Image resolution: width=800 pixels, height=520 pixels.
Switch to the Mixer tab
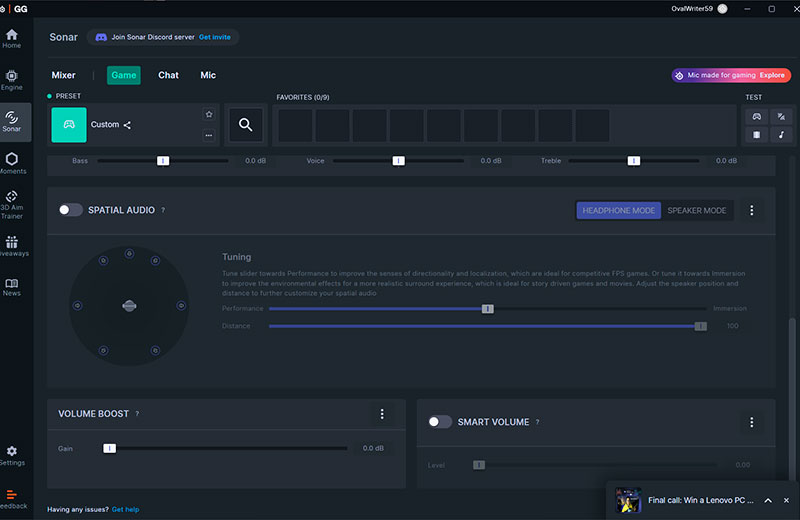(63, 75)
